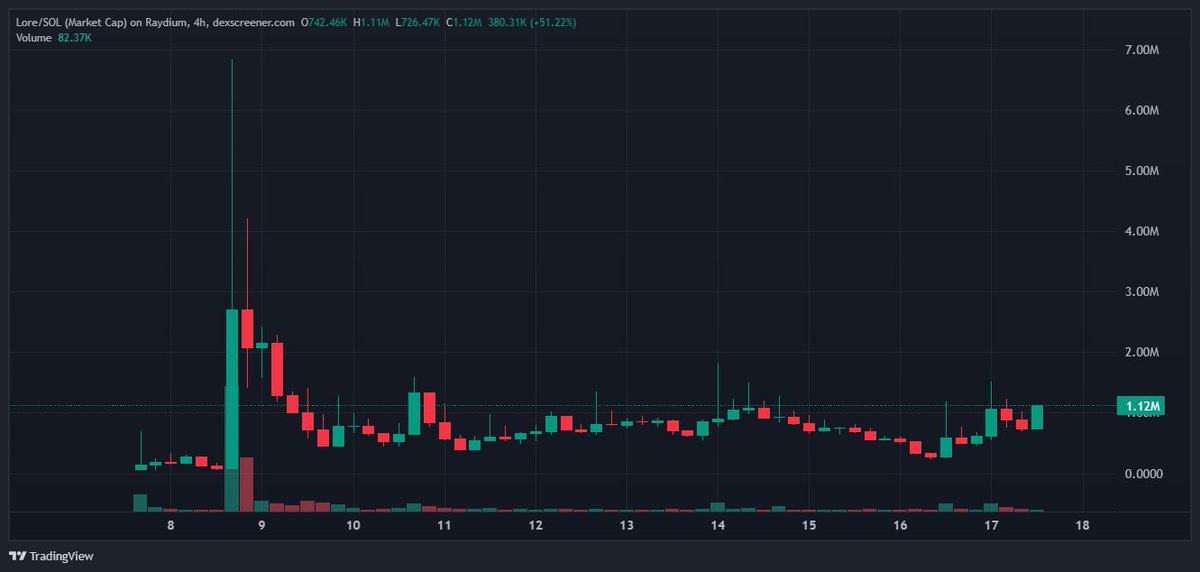Click the TradingView logo
1200x572 pixels.
pyautogui.click(x=51, y=556)
